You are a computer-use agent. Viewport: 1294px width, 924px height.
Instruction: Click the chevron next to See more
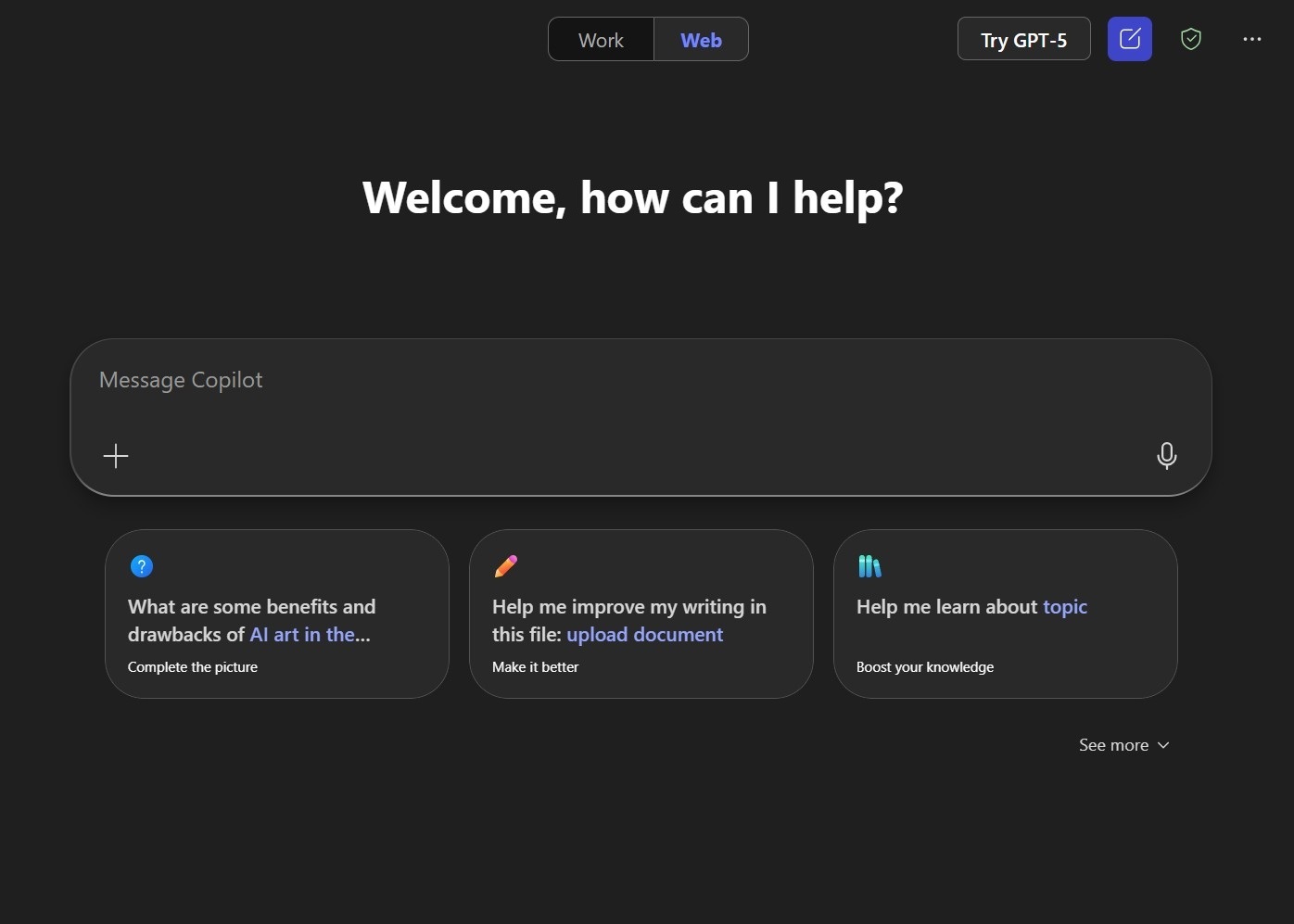(x=1163, y=745)
